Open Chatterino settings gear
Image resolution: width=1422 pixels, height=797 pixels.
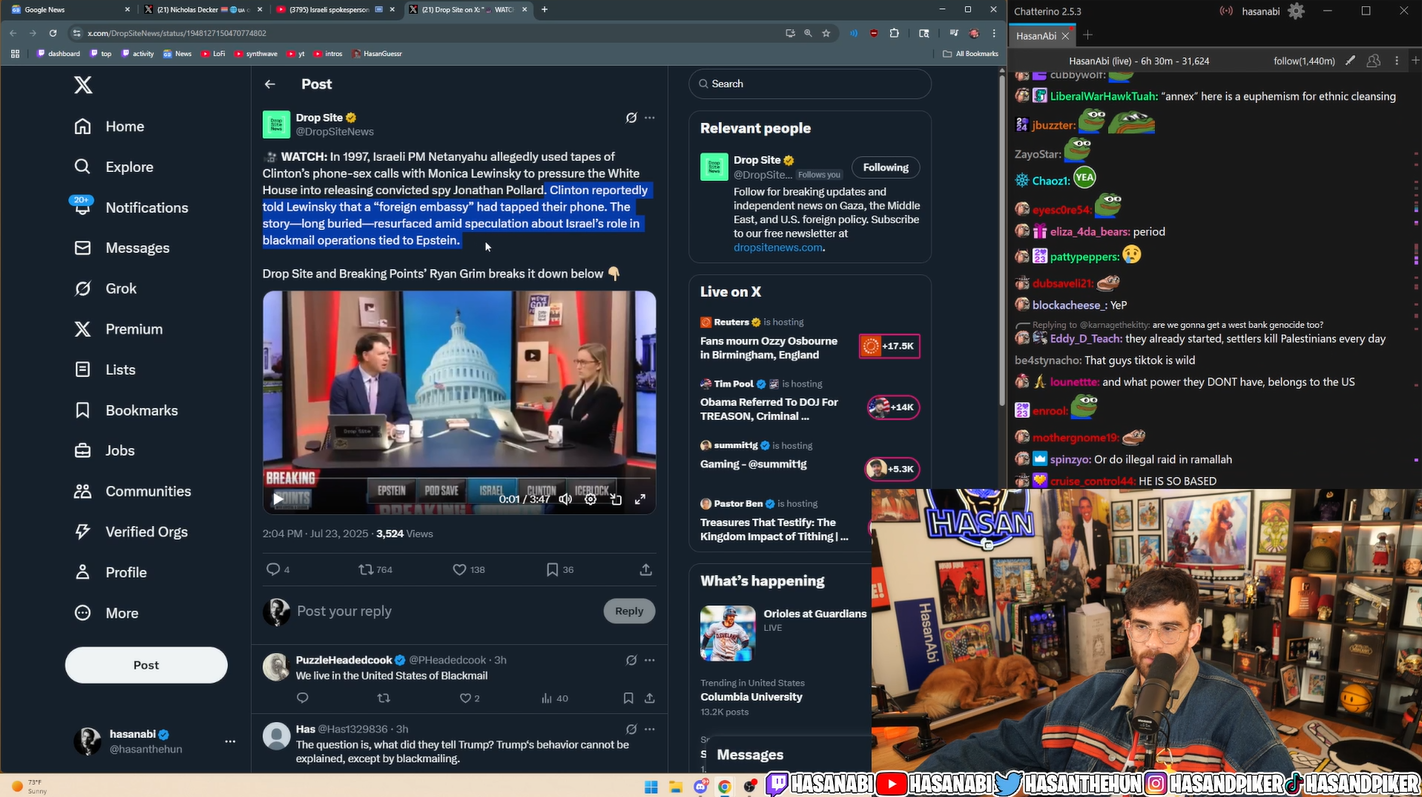[1296, 11]
